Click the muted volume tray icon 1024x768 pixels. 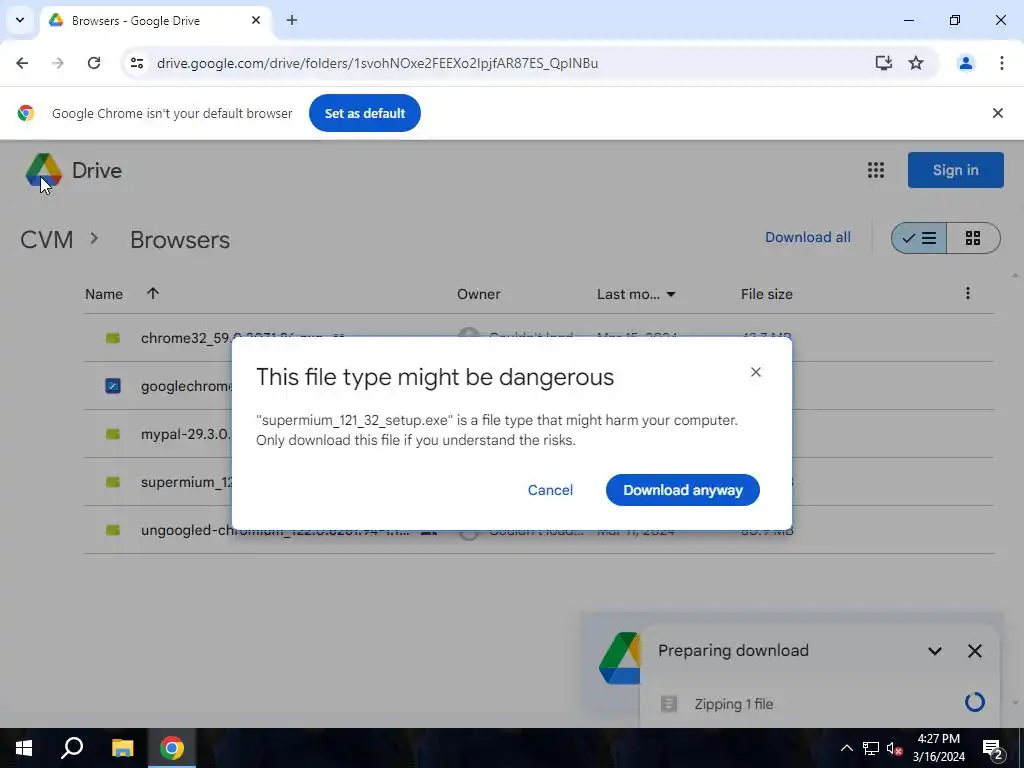894,748
